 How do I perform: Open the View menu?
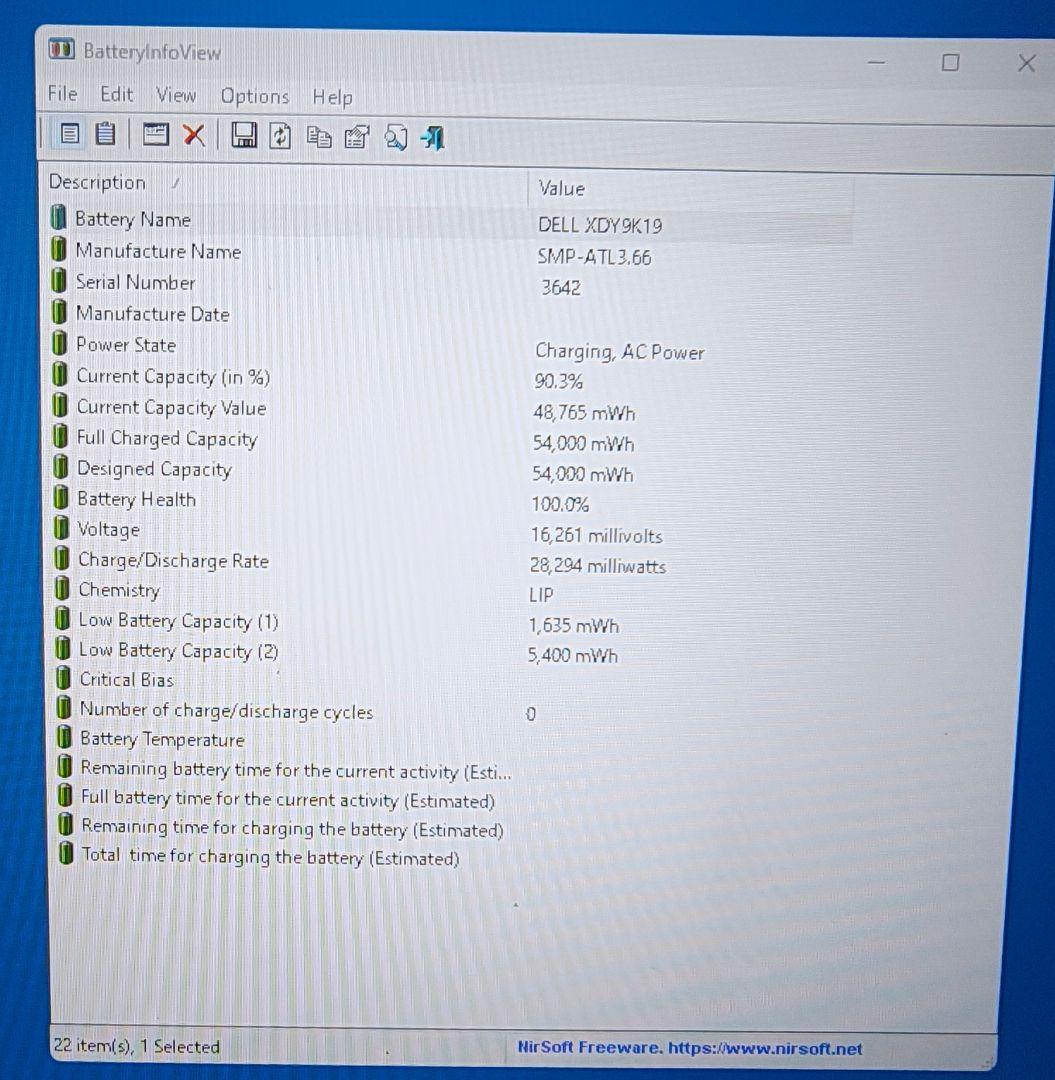(175, 96)
